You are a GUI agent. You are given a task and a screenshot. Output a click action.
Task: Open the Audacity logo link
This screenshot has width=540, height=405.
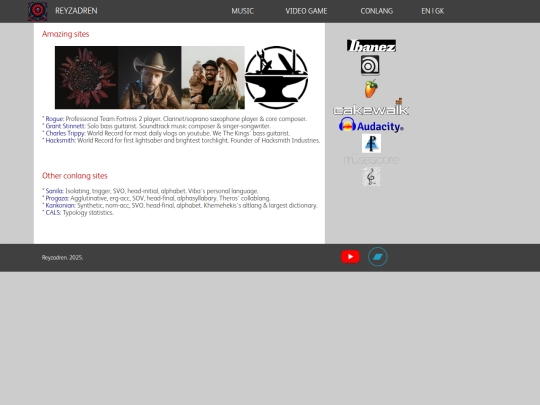371,125
